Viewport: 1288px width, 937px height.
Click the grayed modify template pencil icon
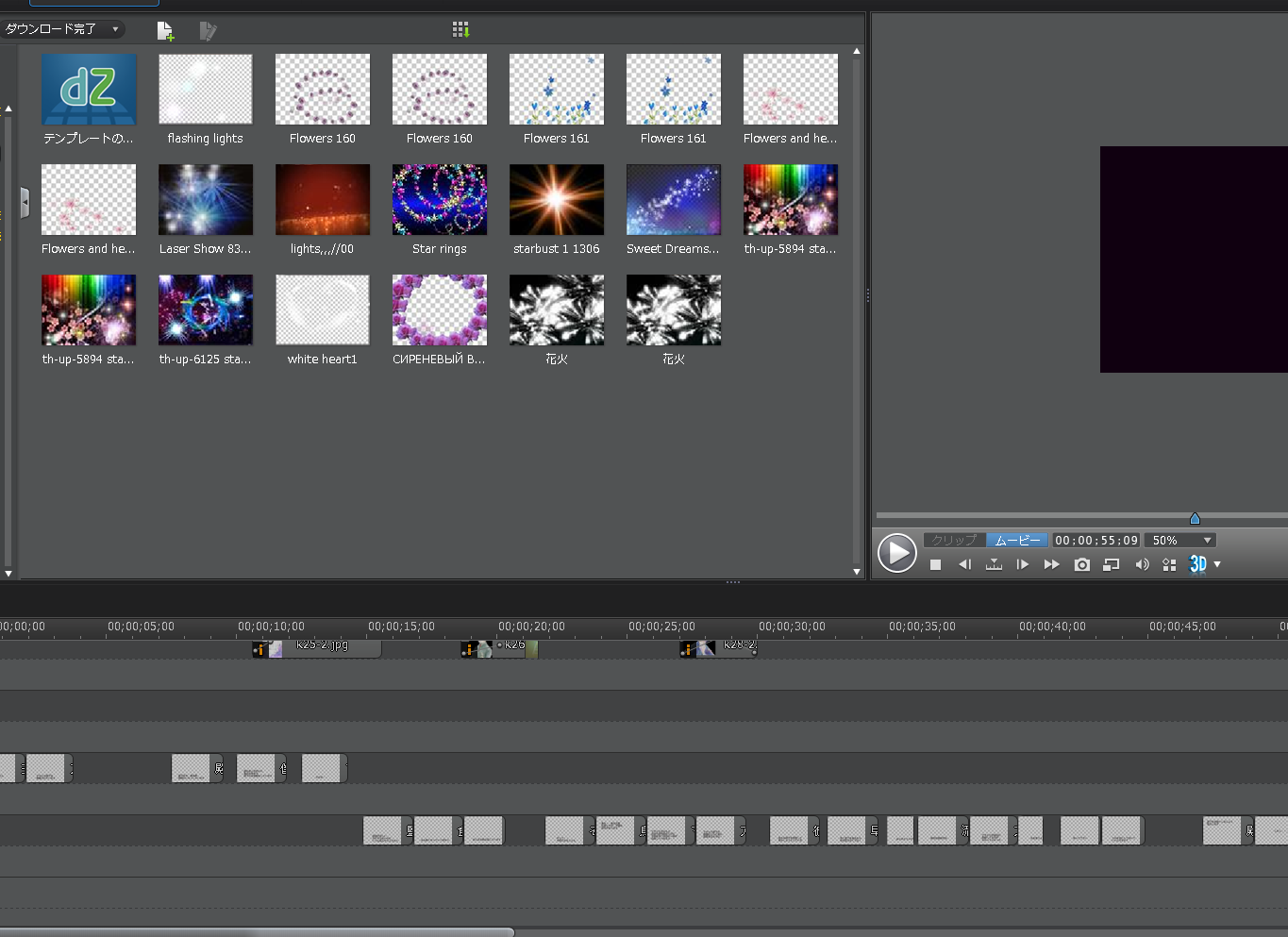click(x=208, y=31)
